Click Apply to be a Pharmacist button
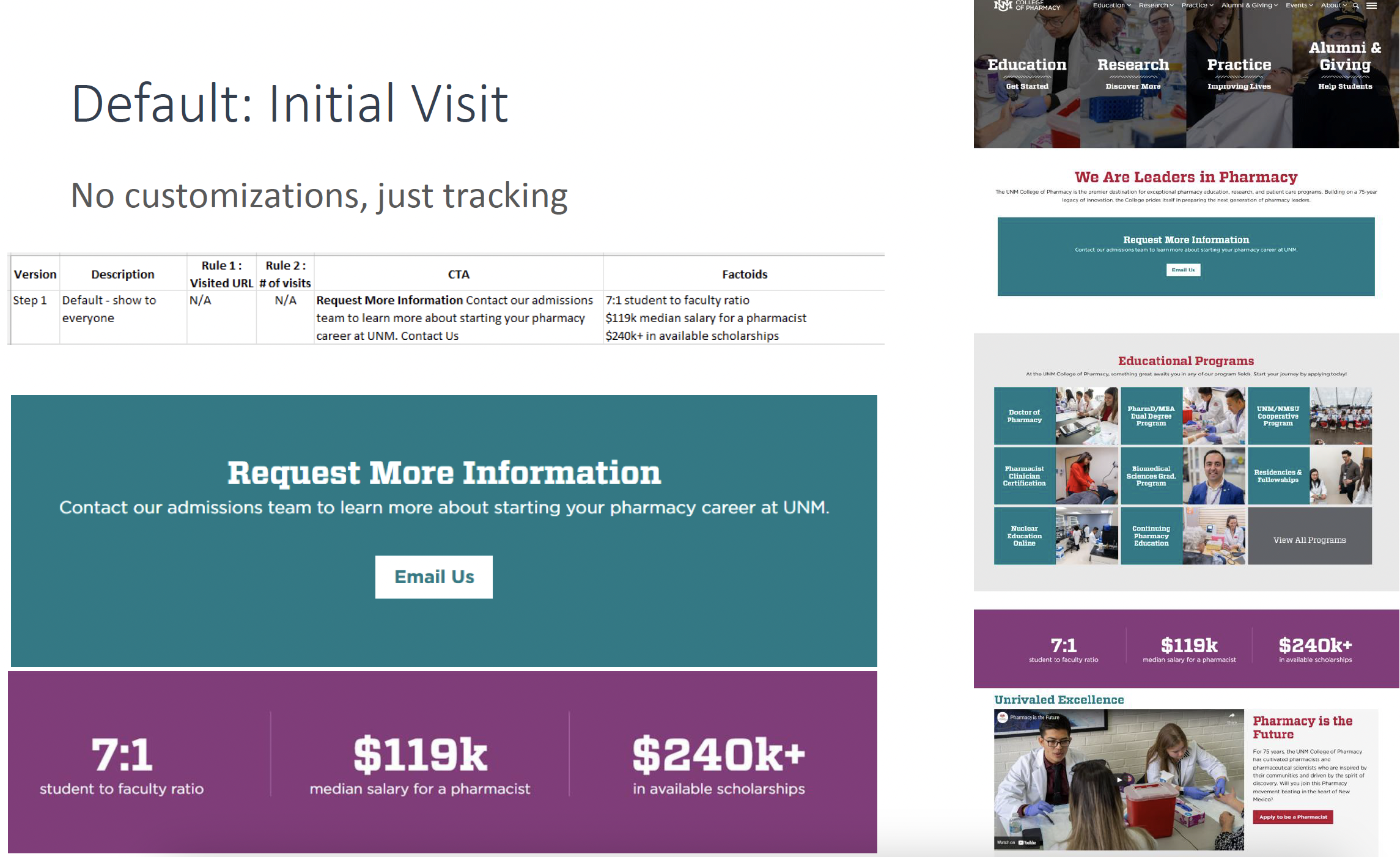Viewport: 1400px width, 857px height. pyautogui.click(x=1292, y=817)
